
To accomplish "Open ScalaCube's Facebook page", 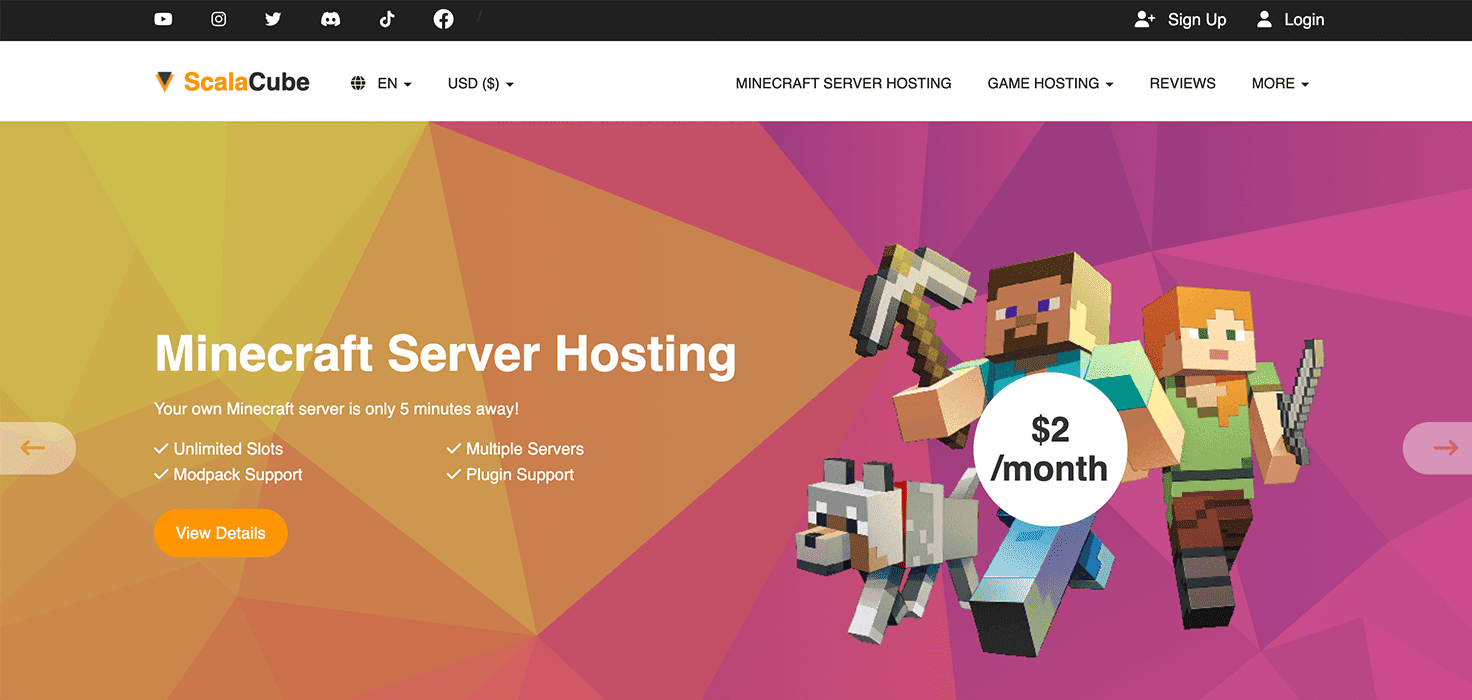I will tap(443, 19).
